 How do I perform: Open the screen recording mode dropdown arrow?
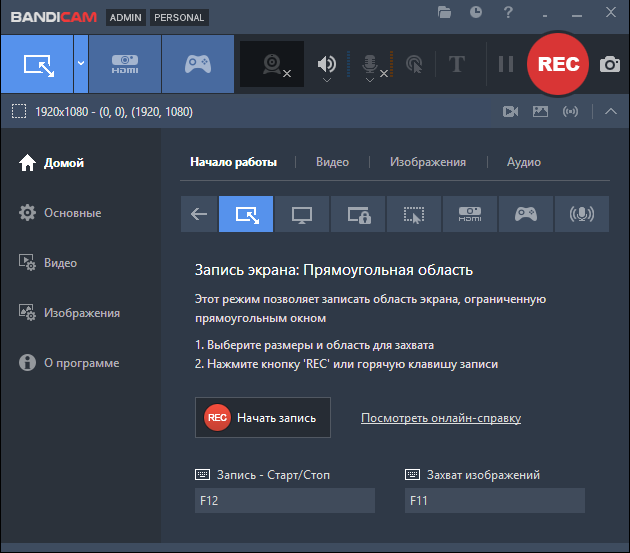click(x=81, y=64)
